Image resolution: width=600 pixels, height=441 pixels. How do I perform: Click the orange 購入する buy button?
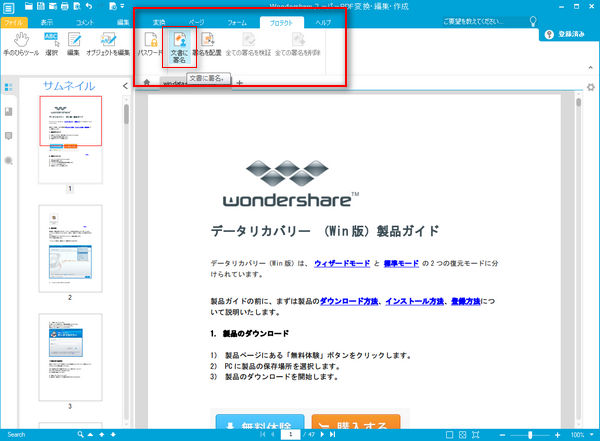pyautogui.click(x=356, y=421)
